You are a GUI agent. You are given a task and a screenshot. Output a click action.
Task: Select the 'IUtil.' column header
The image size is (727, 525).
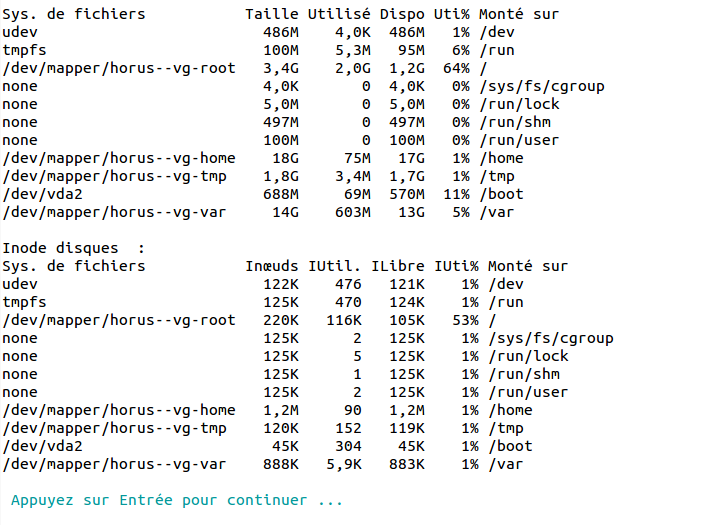(x=334, y=266)
